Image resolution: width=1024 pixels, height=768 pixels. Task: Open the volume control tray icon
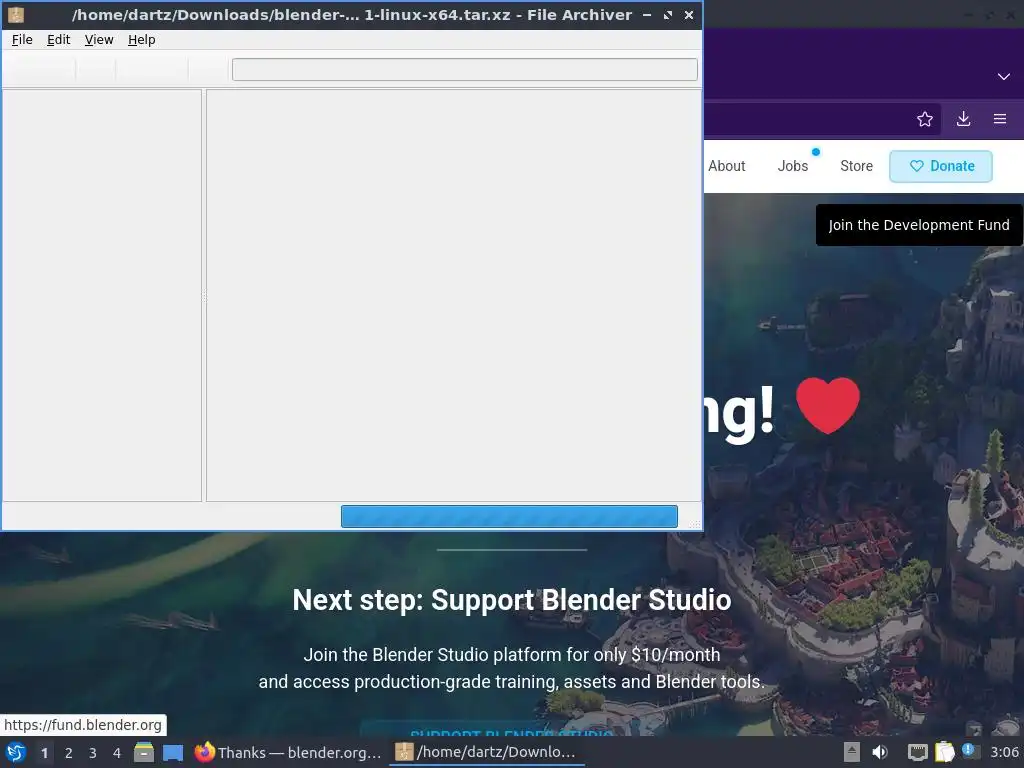tap(880, 752)
